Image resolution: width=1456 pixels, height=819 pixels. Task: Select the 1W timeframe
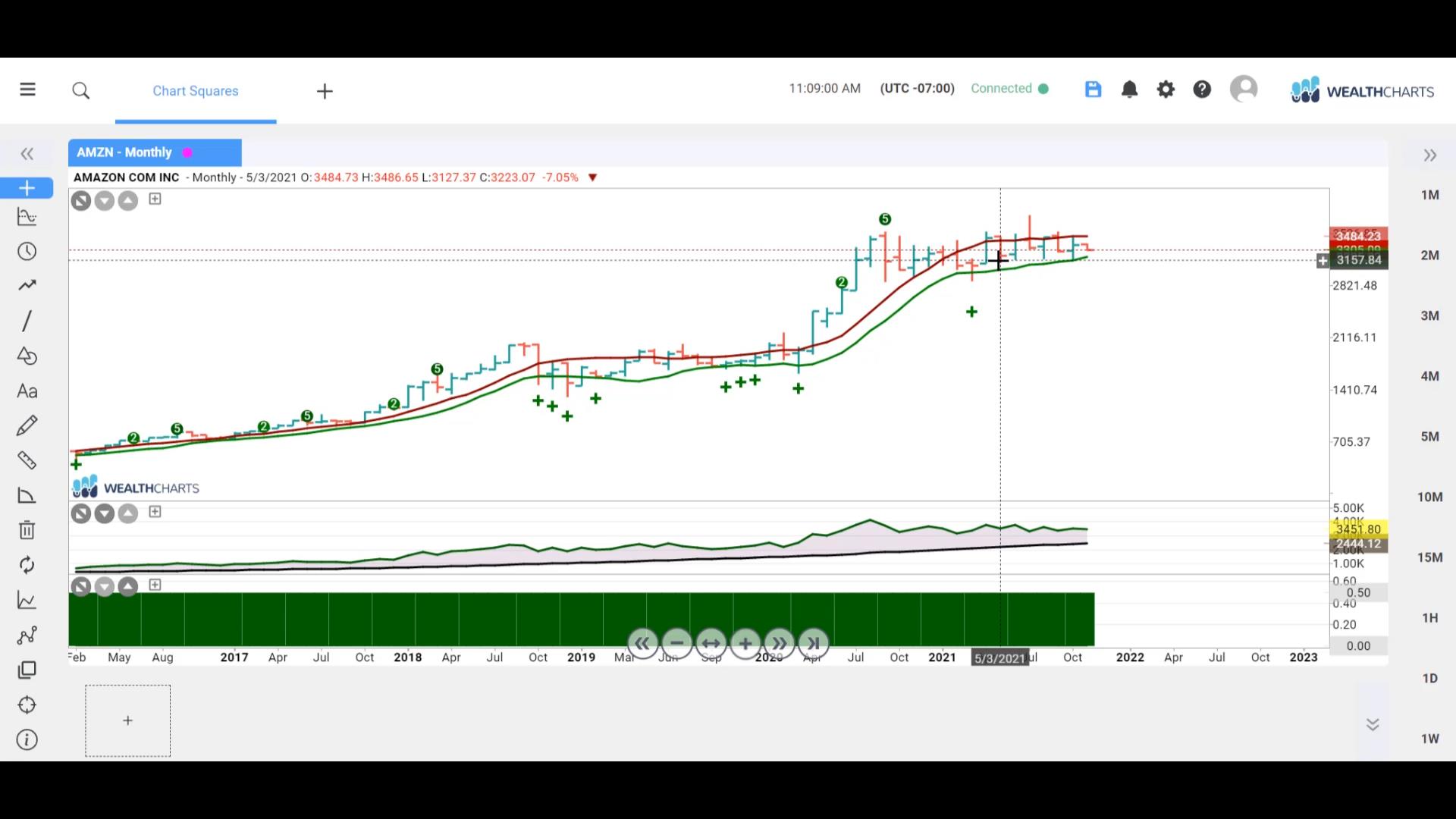[1430, 739]
